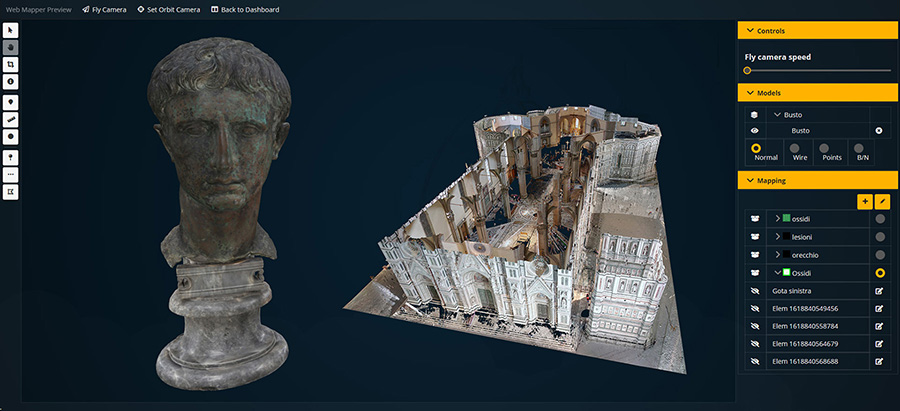Screen dimensions: 900x411
Task: Click the layer icon beside Ossidi group
Action: (755, 273)
